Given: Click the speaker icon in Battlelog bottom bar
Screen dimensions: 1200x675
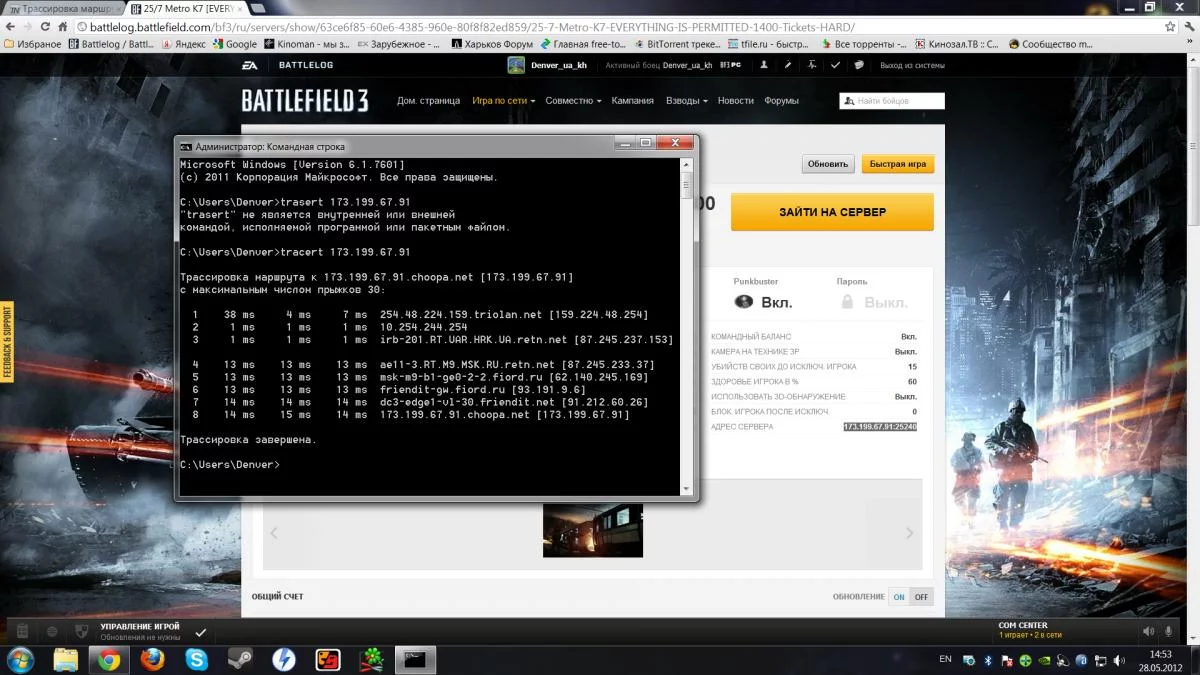Looking at the screenshot, I should [1148, 631].
